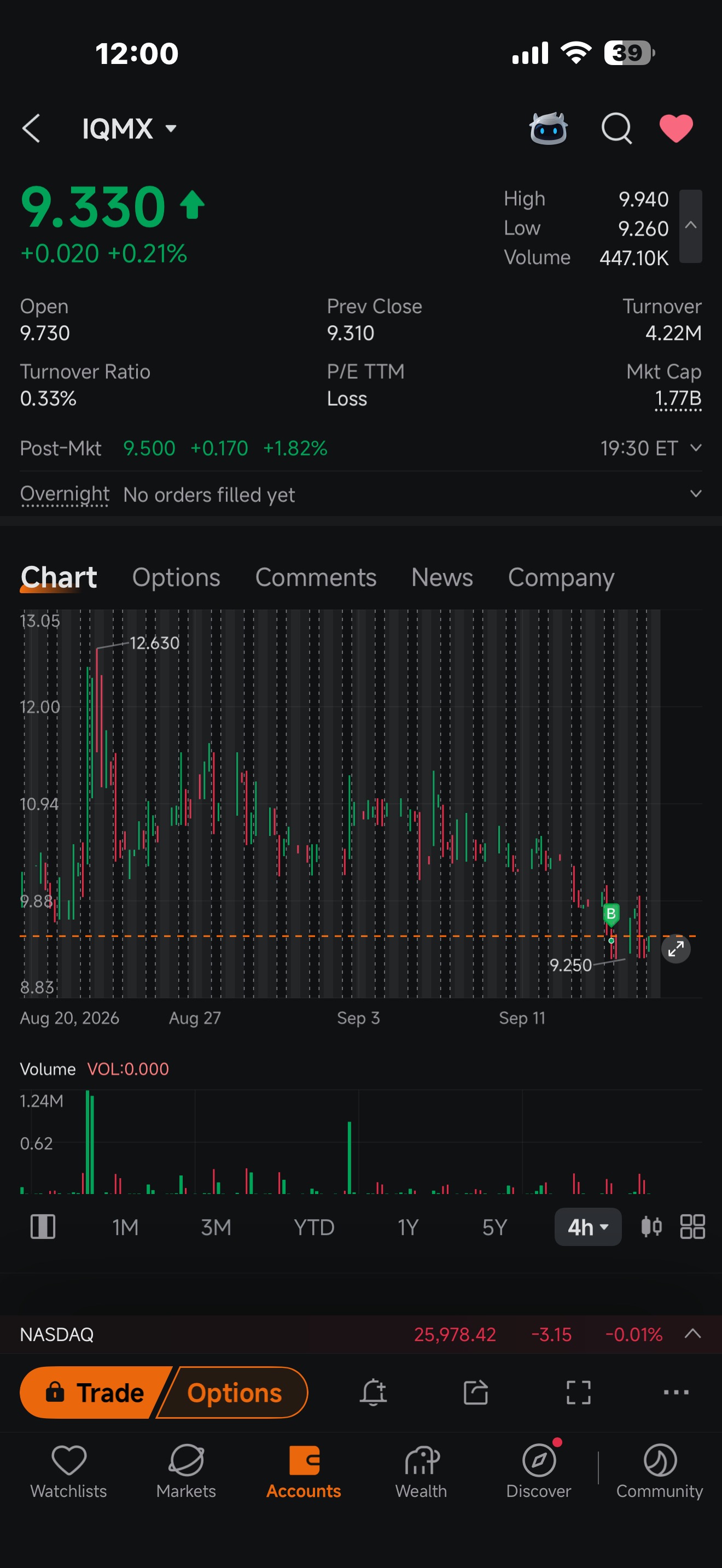The image size is (722, 1568).
Task: Collapse the High/Low/Volume quote details
Action: coord(690,226)
